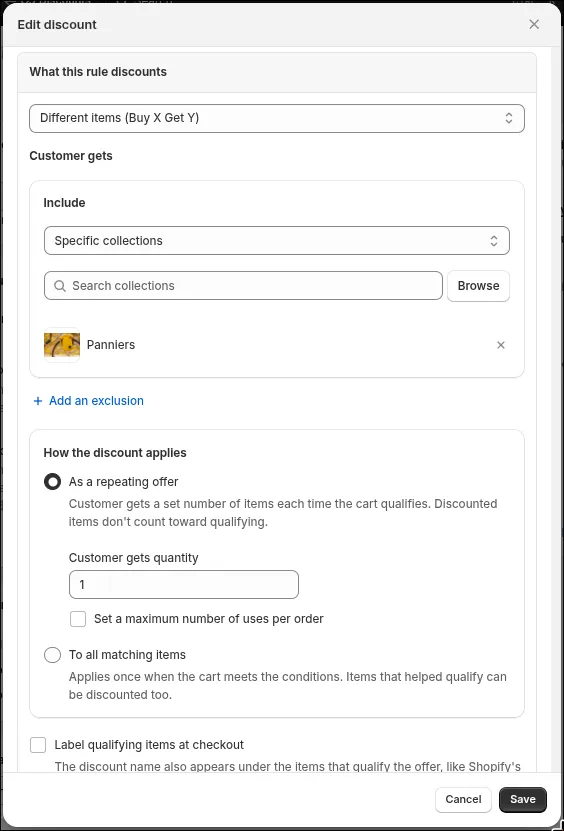Open the Specific collections dropdown

click(x=277, y=241)
